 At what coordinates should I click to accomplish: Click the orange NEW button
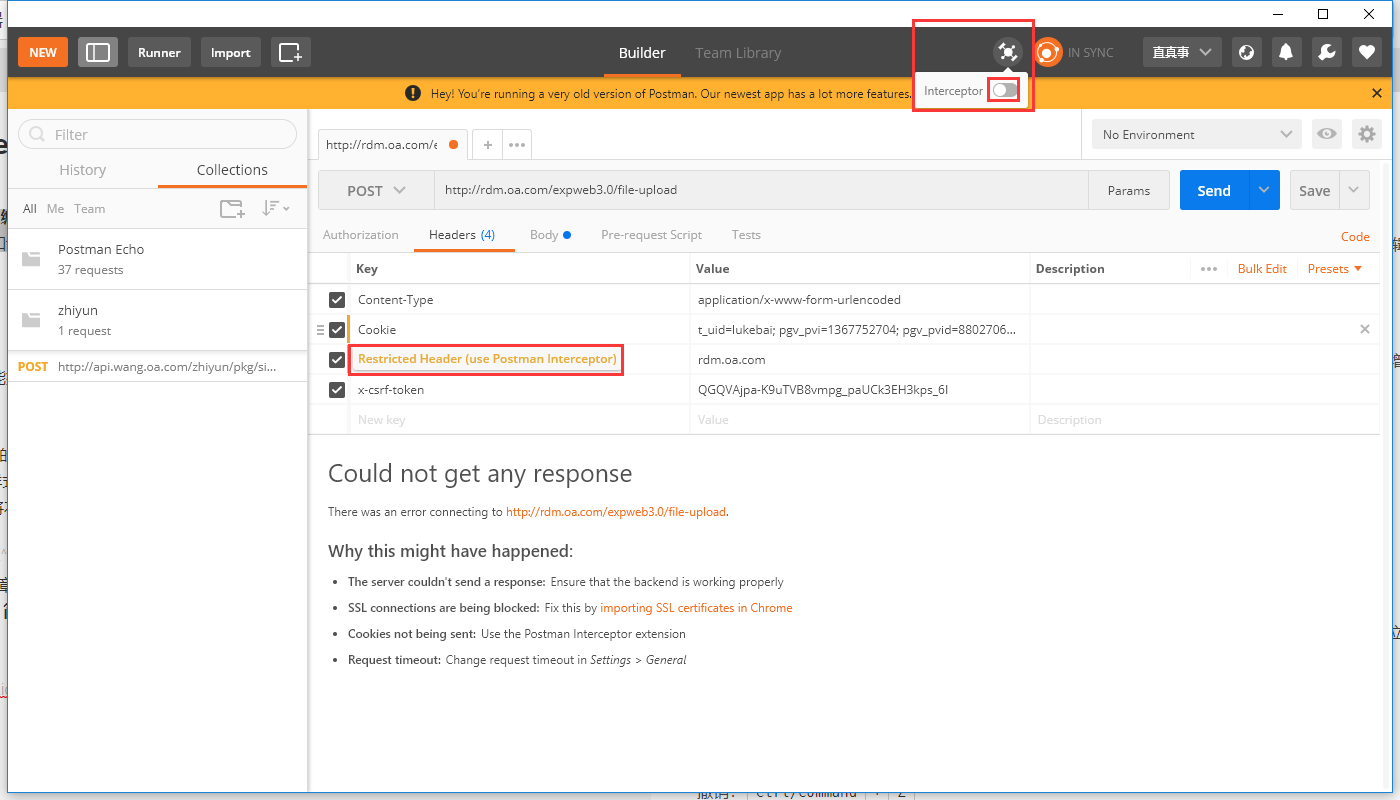[x=43, y=53]
